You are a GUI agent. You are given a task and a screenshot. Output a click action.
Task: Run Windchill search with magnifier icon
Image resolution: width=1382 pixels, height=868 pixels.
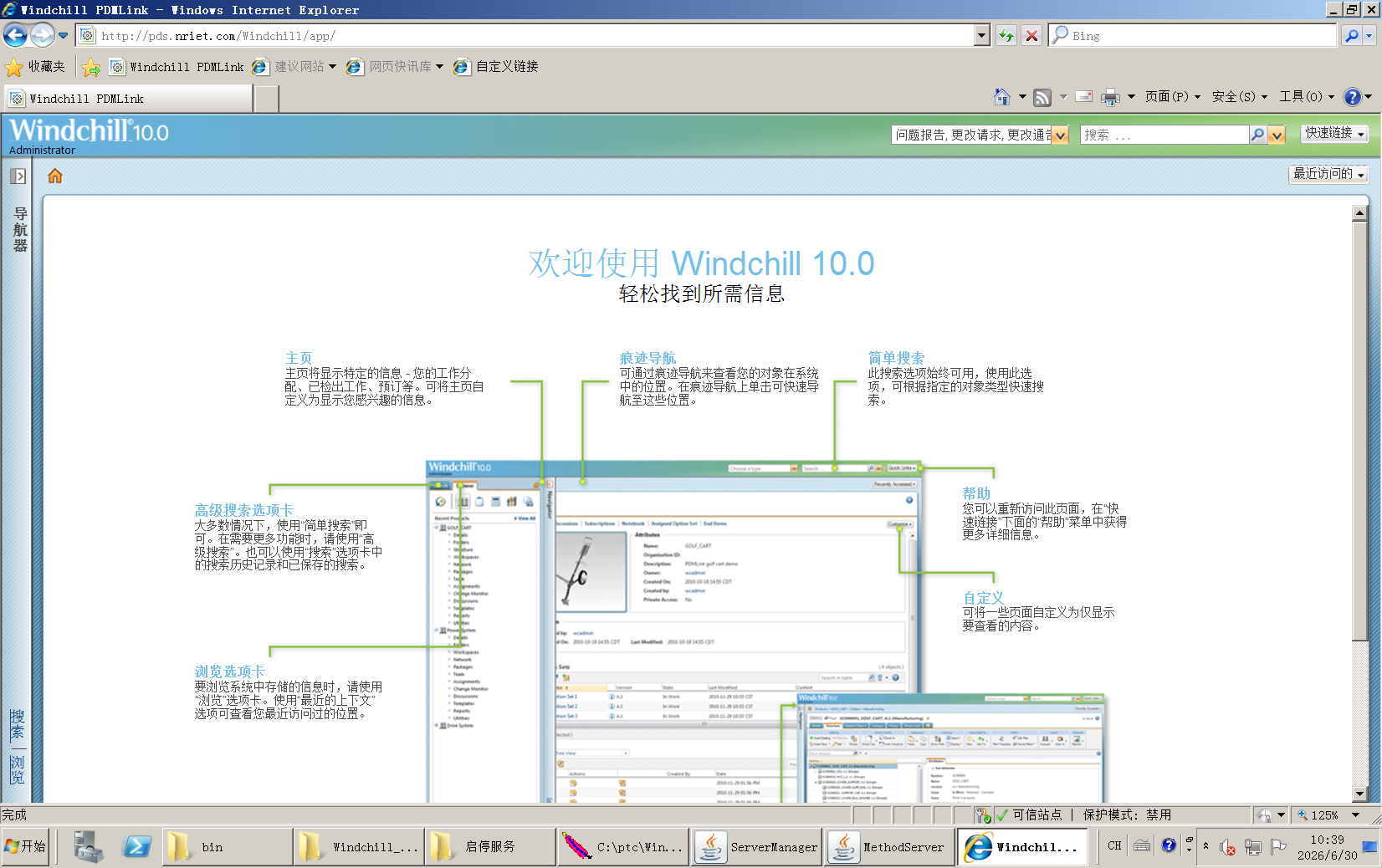[1257, 135]
